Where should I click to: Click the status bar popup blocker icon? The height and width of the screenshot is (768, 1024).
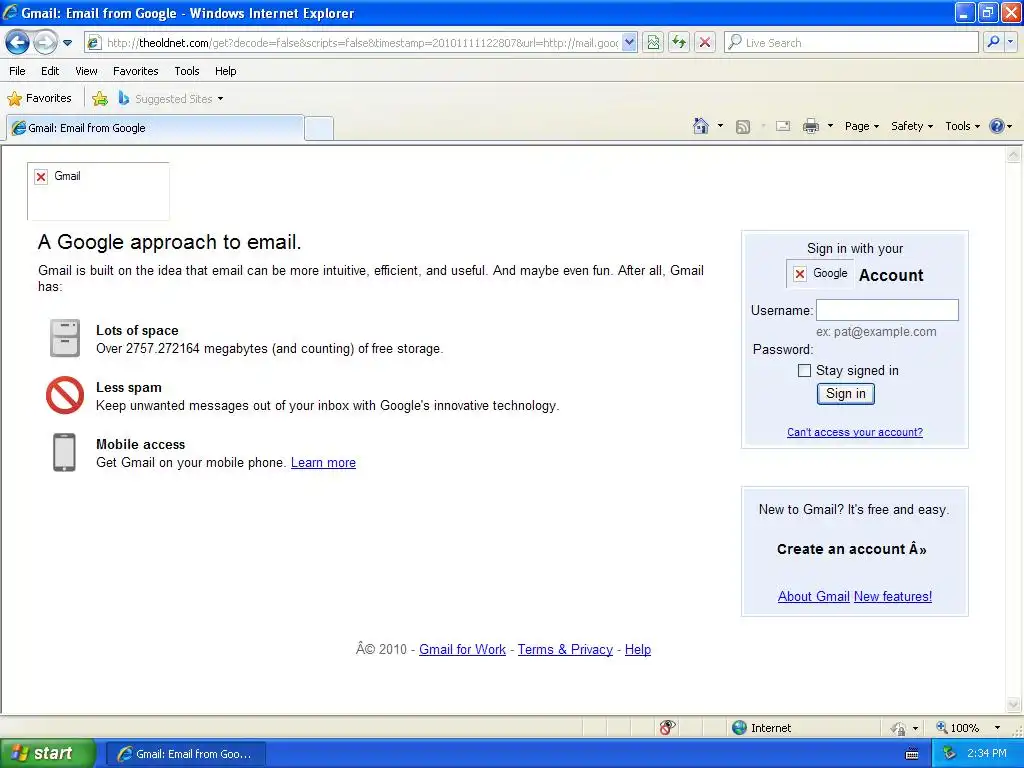pos(667,728)
